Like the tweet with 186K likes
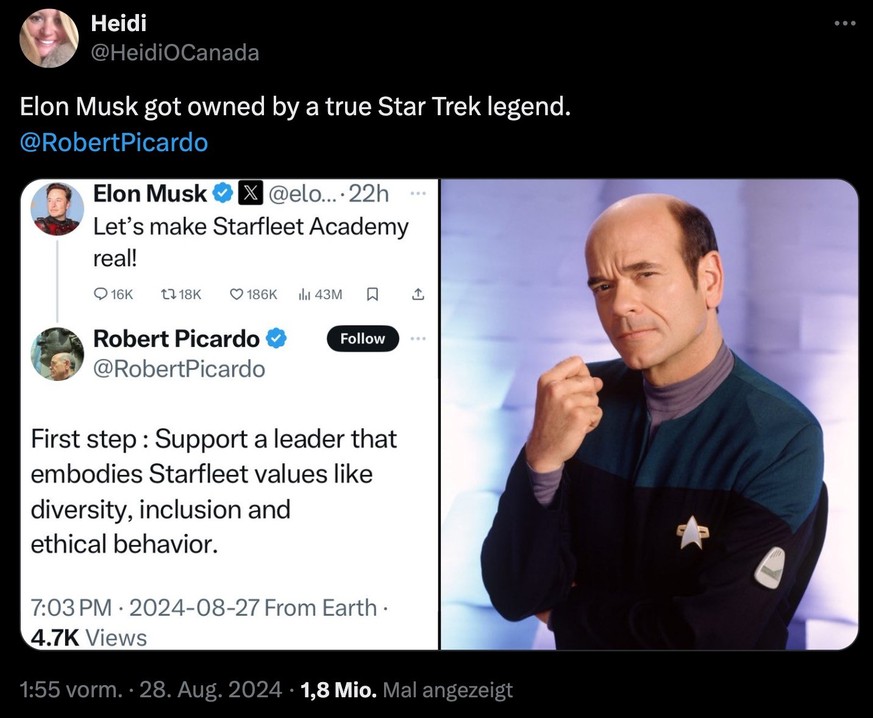 (x=237, y=294)
